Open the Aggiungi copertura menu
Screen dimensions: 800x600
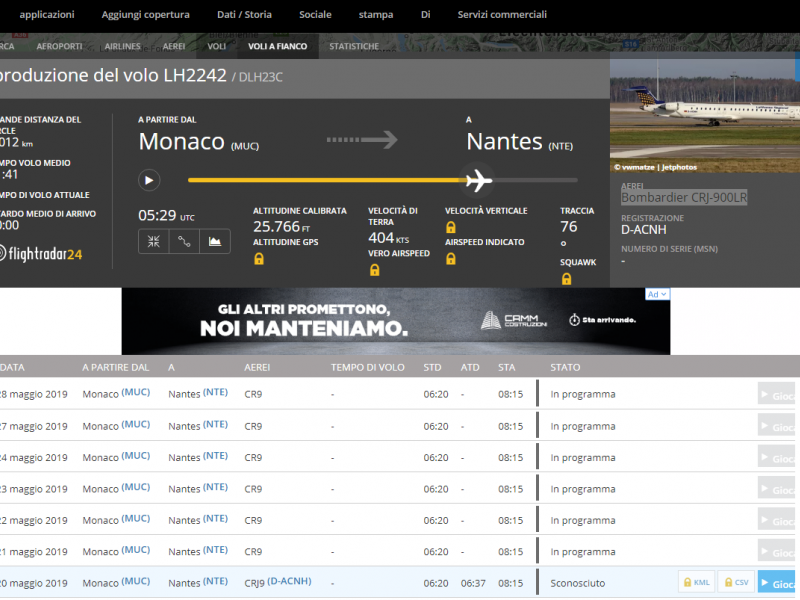pyautogui.click(x=145, y=15)
